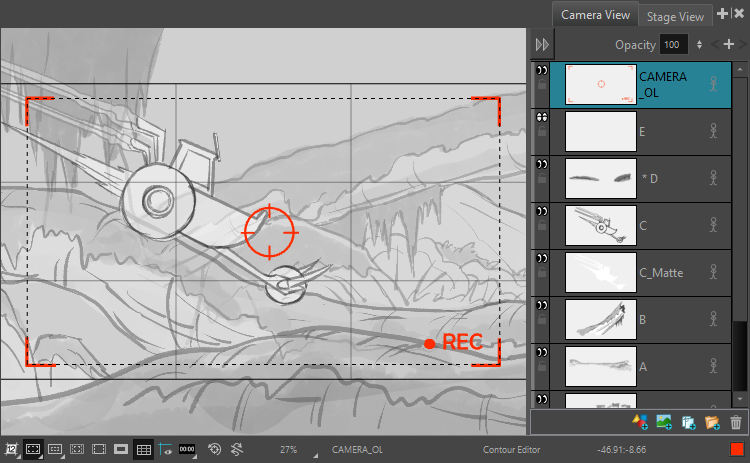
Task: Click the red color swatch in status bar
Action: coord(738,450)
